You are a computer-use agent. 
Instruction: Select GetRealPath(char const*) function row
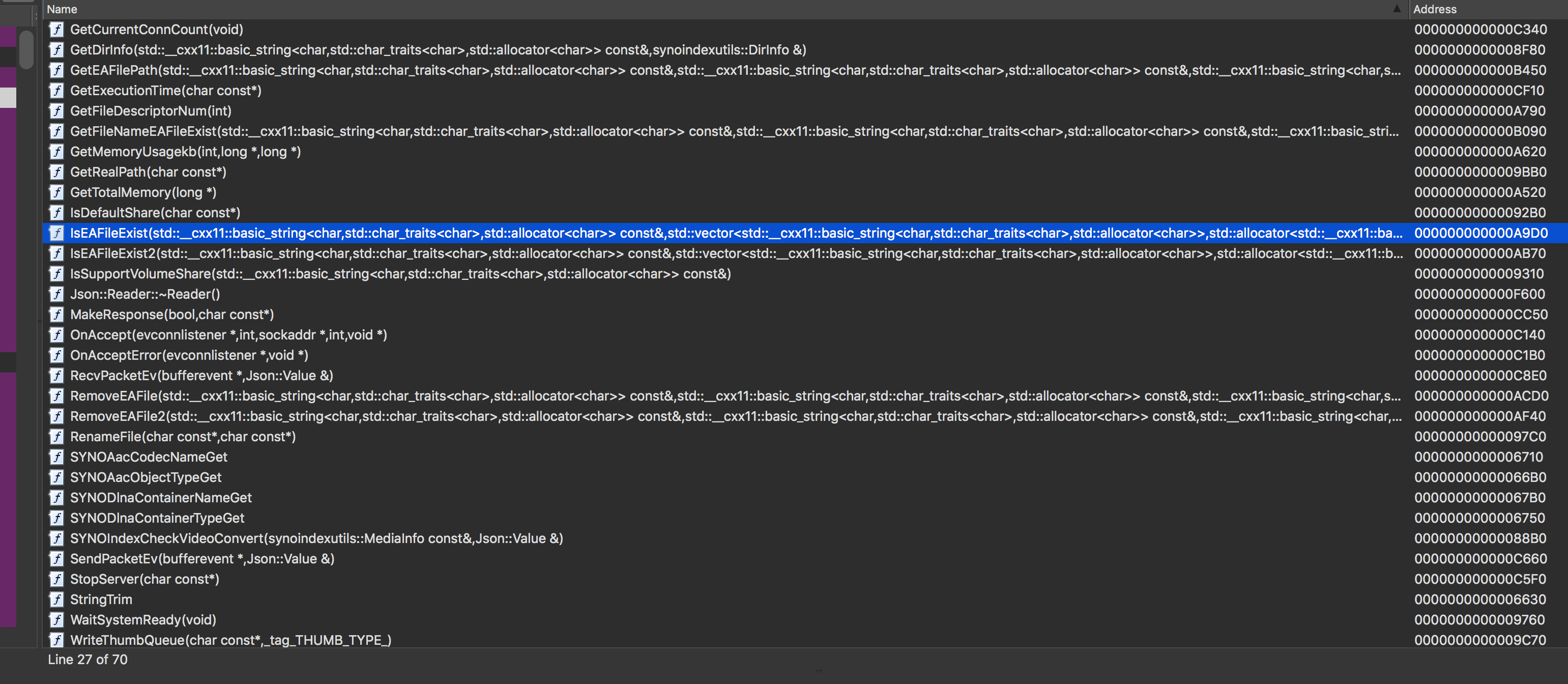click(x=148, y=172)
